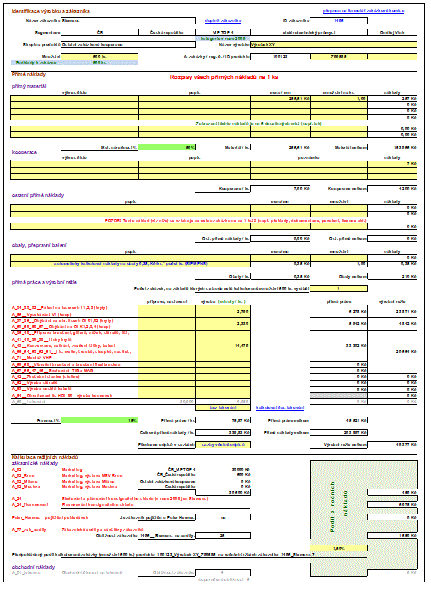Select the 'obchodní náklady' section heading
This screenshot has height=599, width=431.
tap(33, 567)
